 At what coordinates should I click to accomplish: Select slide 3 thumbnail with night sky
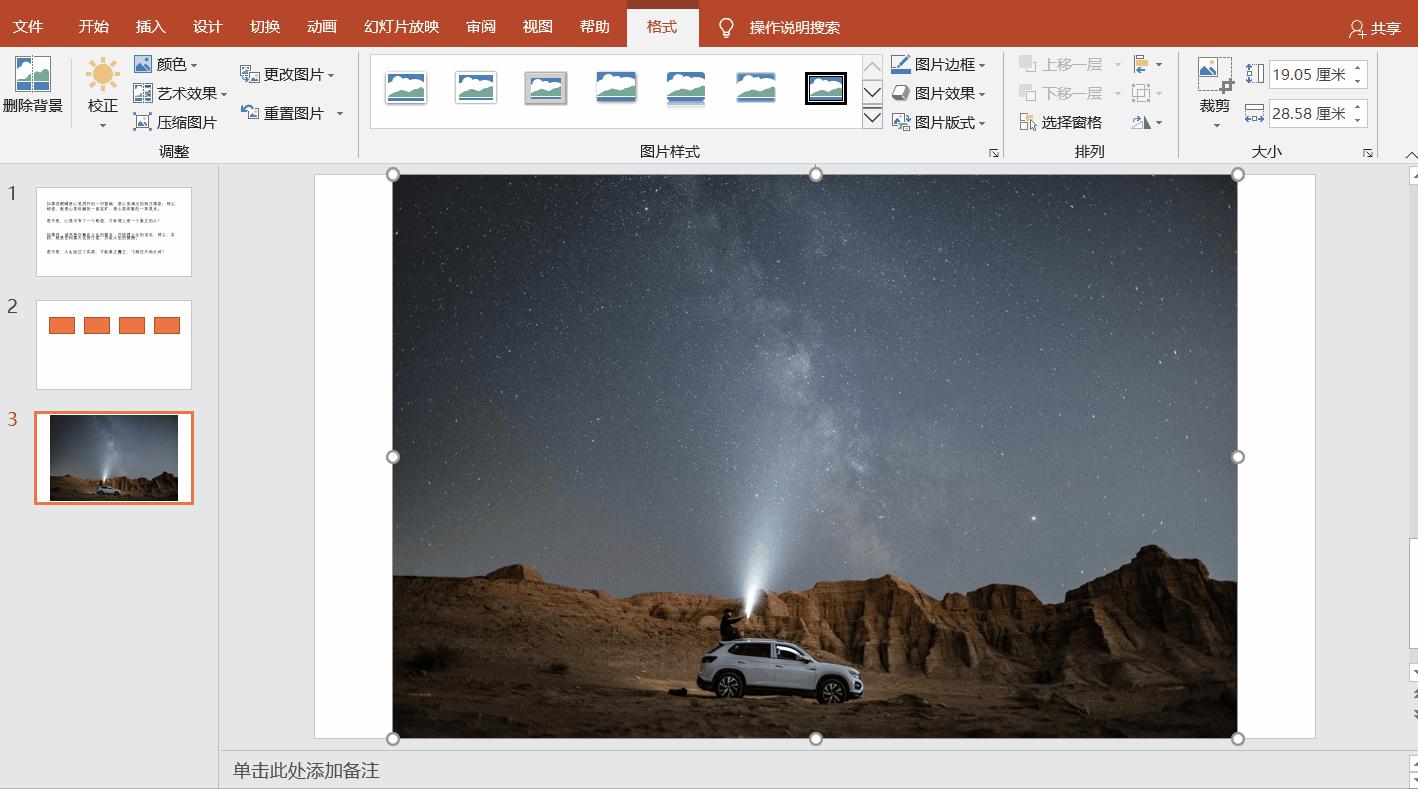click(114, 458)
